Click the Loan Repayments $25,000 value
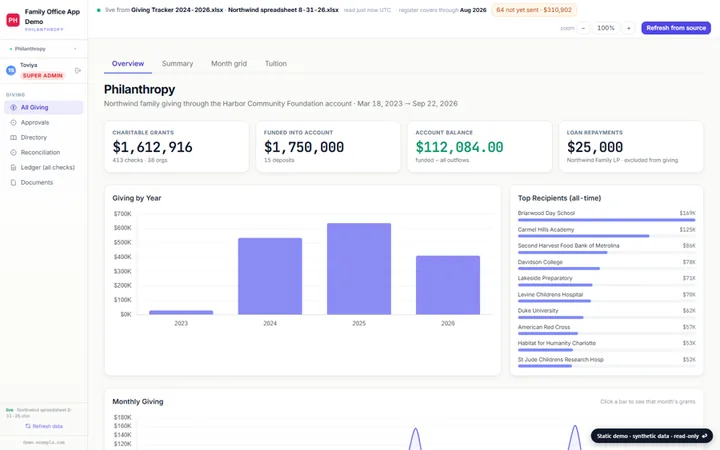This screenshot has height=450, width=720. (595, 147)
